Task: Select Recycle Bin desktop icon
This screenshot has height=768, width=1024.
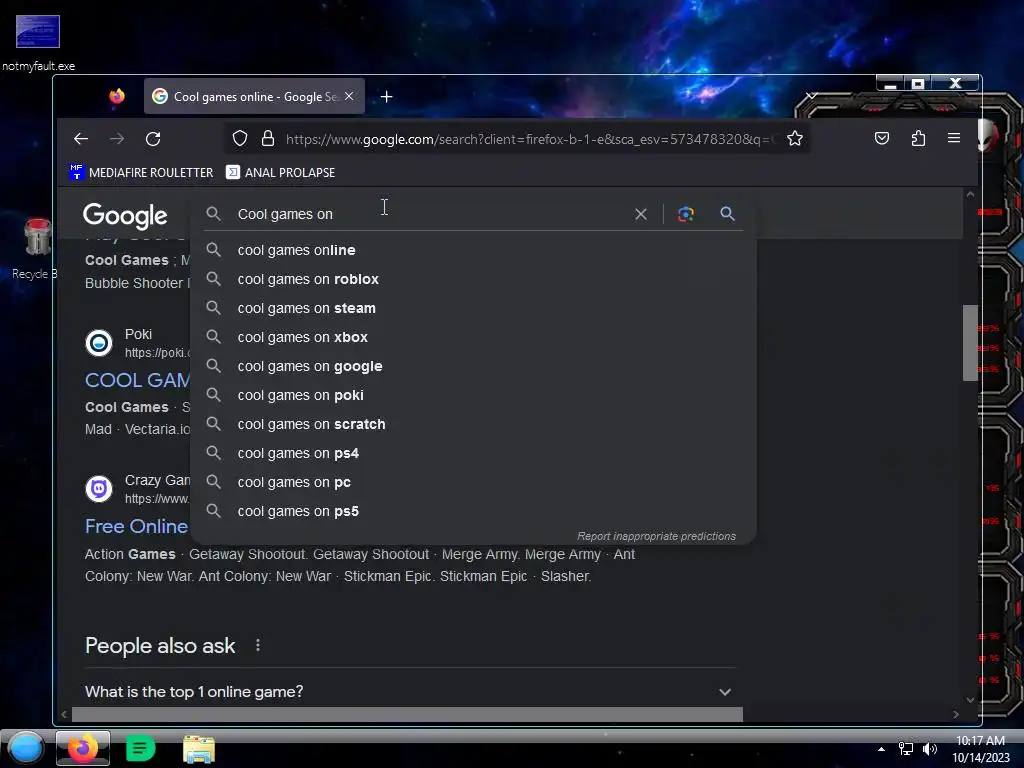Action: pyautogui.click(x=35, y=249)
